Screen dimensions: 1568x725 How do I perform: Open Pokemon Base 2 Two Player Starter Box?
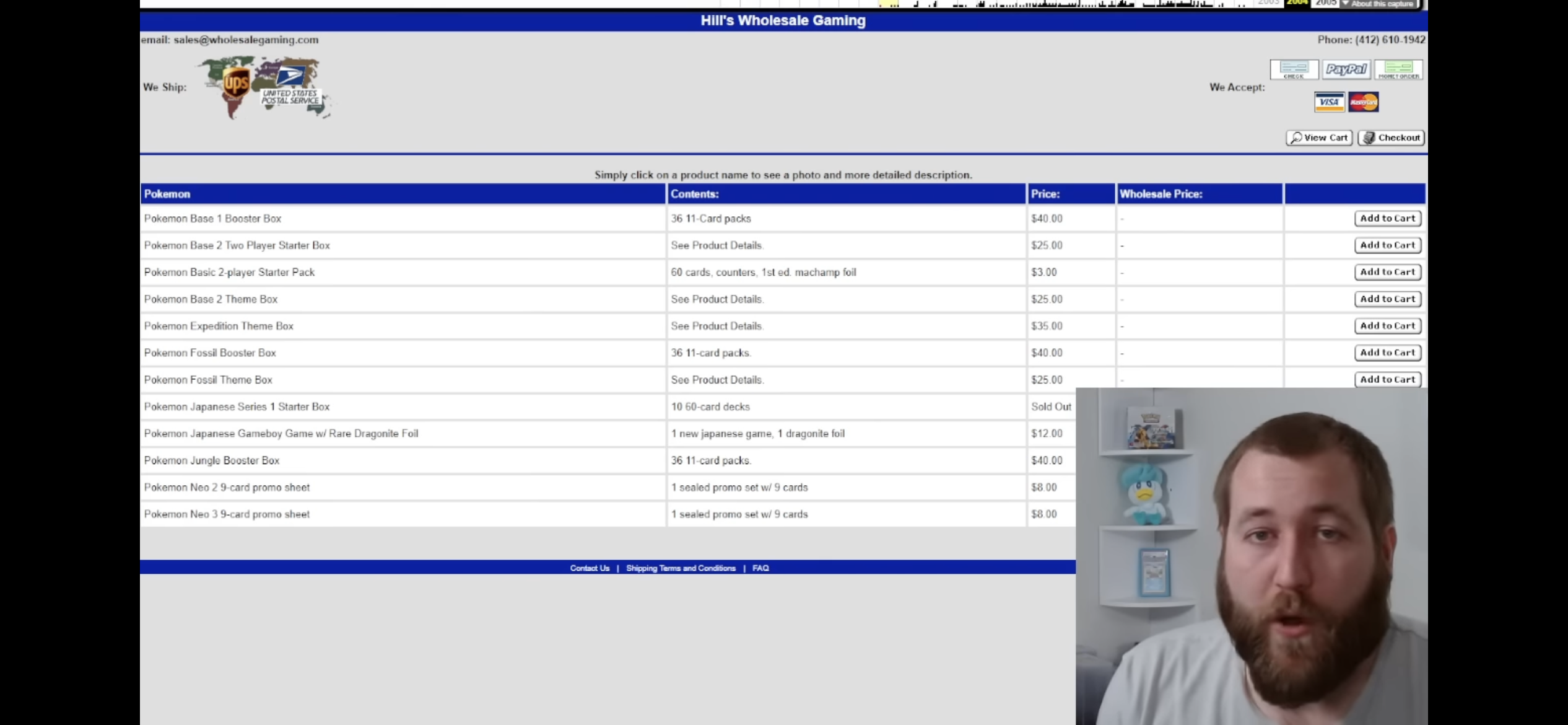[x=237, y=245]
